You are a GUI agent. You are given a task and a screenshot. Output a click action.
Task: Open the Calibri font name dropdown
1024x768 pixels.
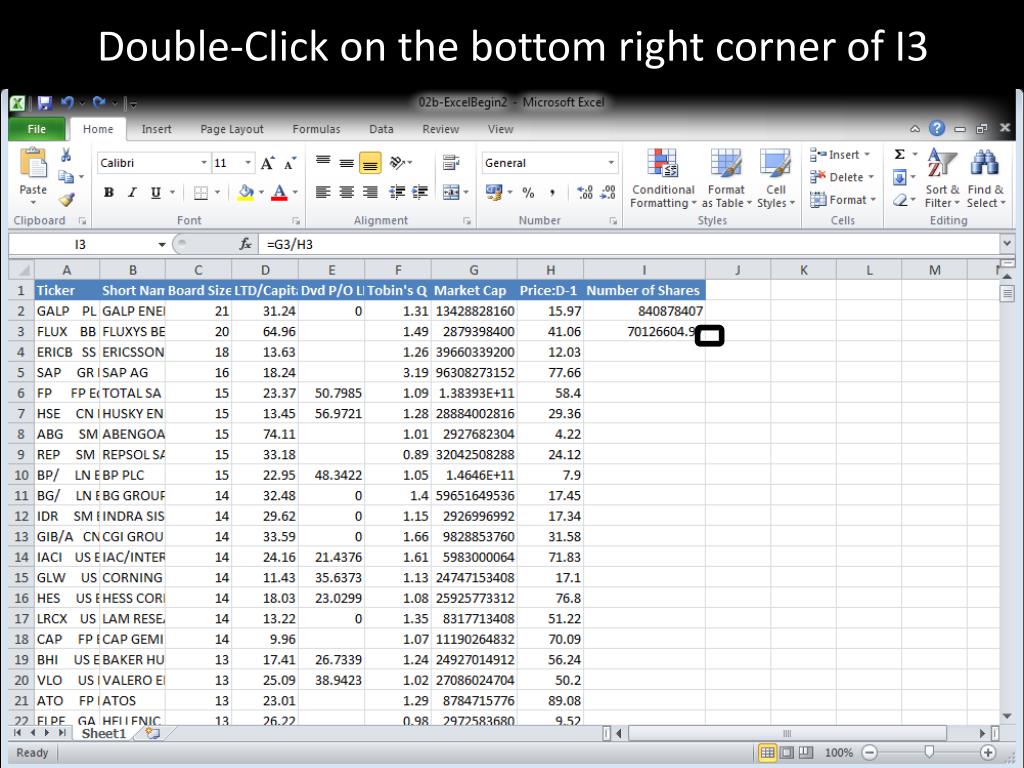204,163
